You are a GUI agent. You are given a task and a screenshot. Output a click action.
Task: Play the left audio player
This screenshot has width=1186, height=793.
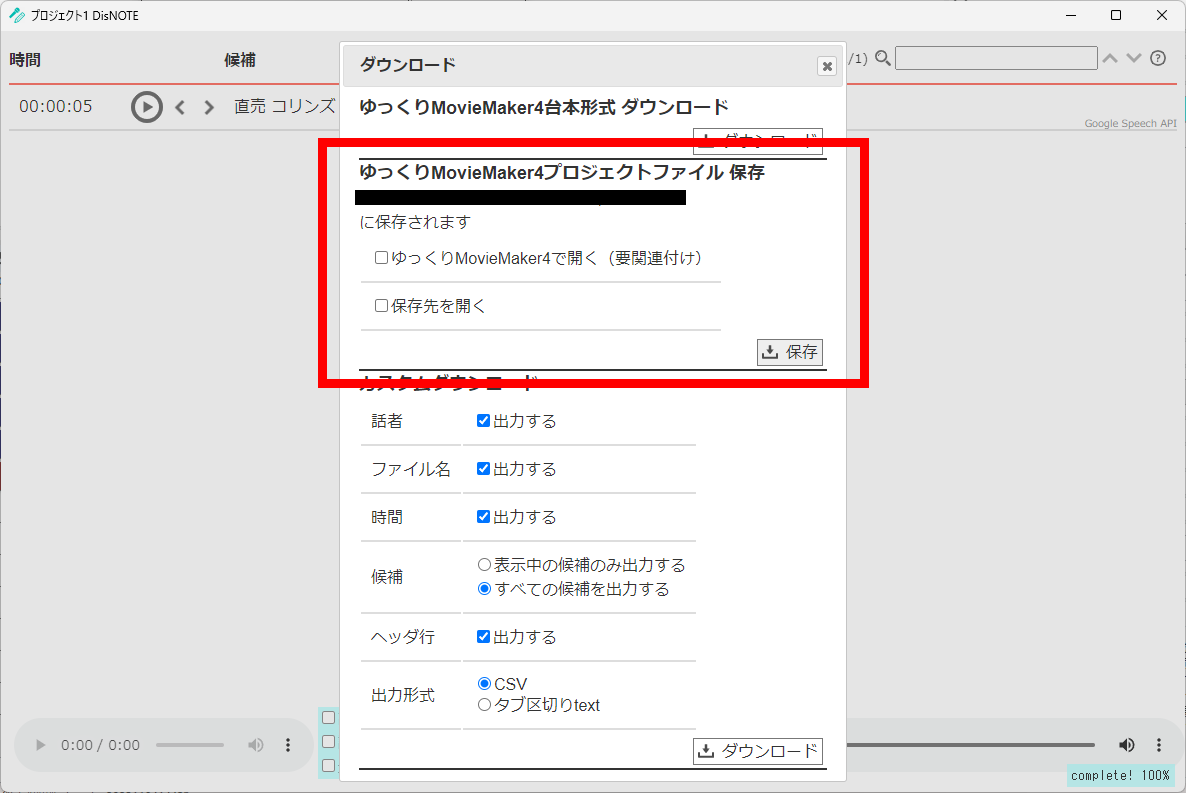(x=40, y=745)
